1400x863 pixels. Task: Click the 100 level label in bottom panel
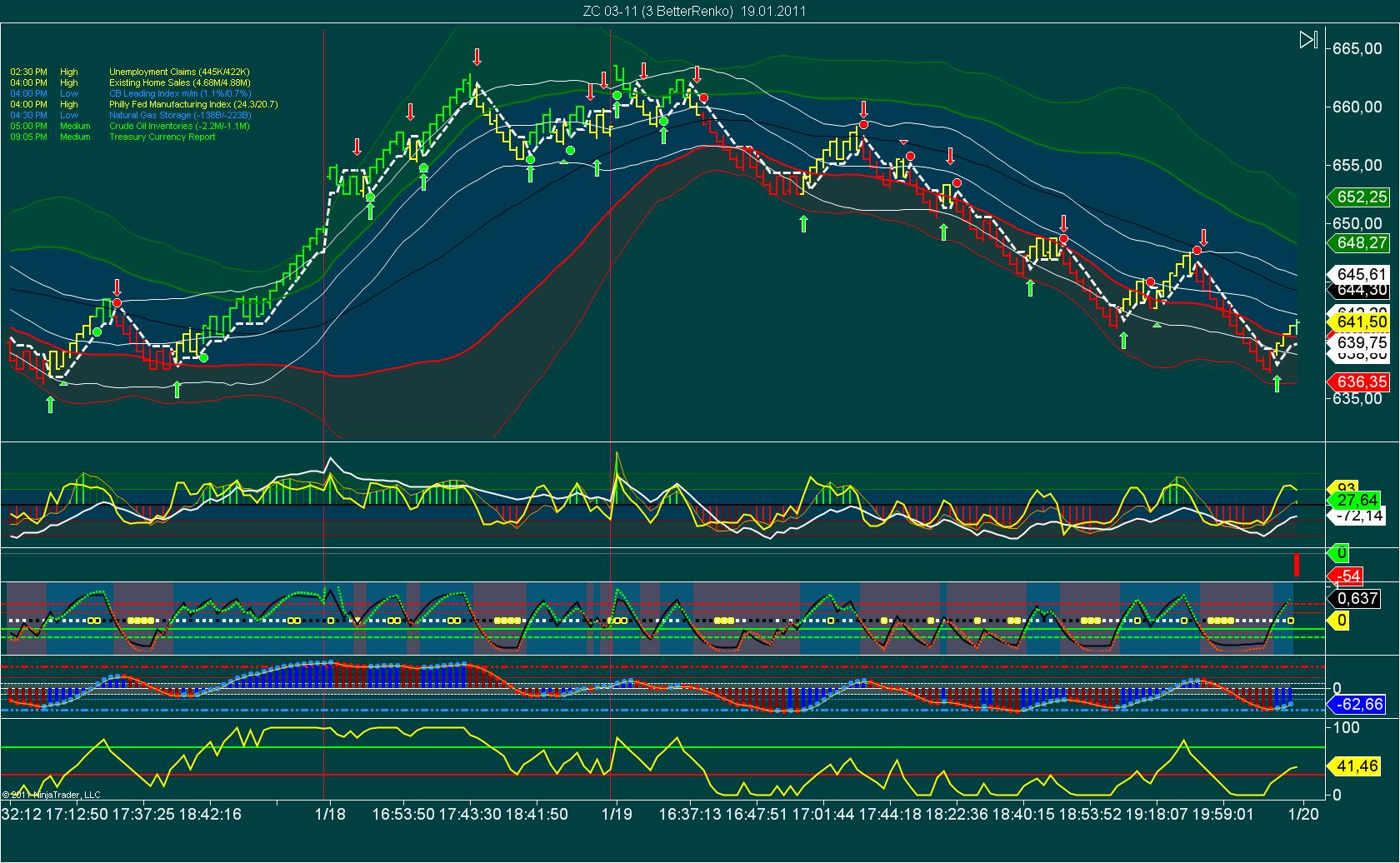(x=1347, y=728)
